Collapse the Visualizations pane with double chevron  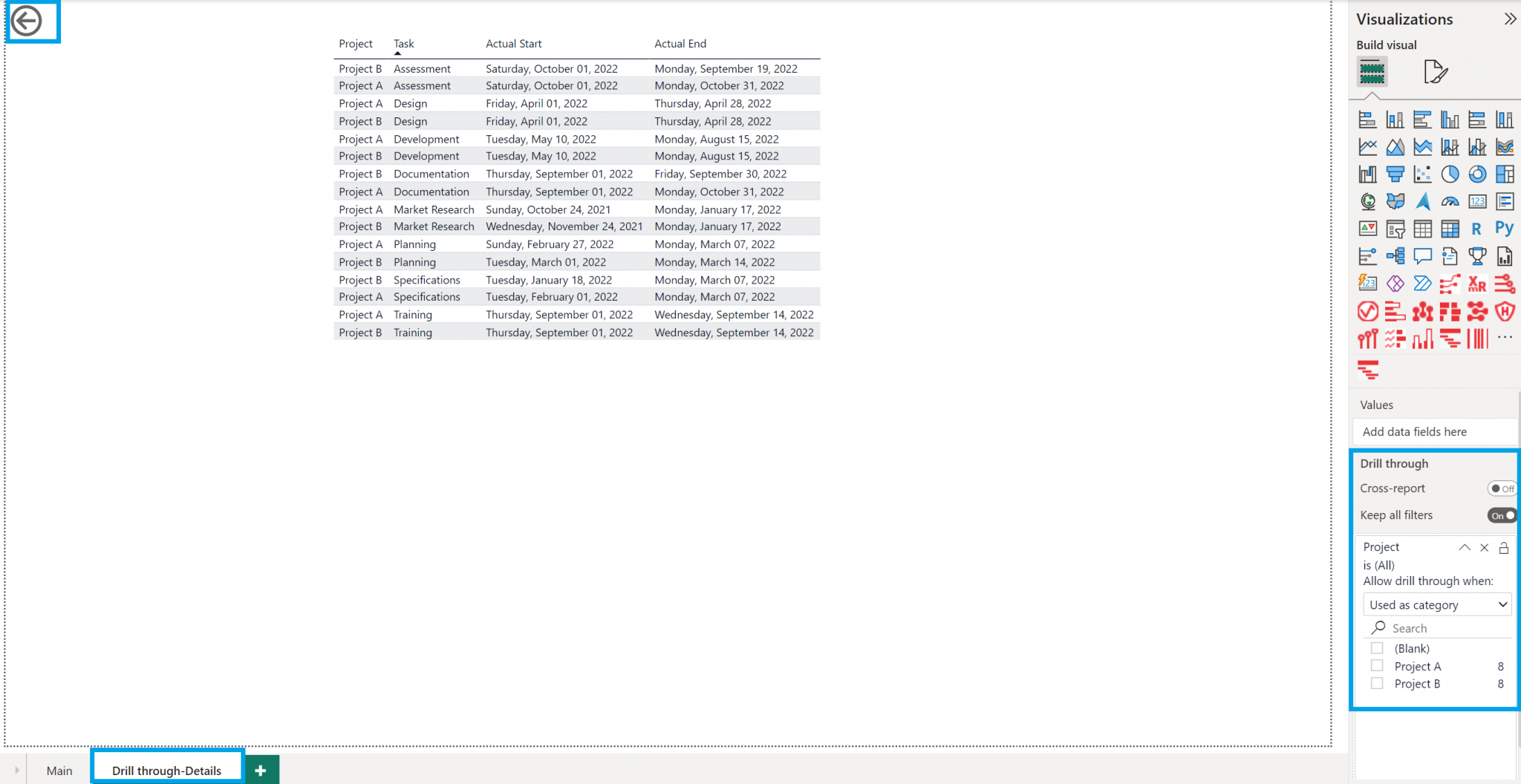tap(1510, 19)
